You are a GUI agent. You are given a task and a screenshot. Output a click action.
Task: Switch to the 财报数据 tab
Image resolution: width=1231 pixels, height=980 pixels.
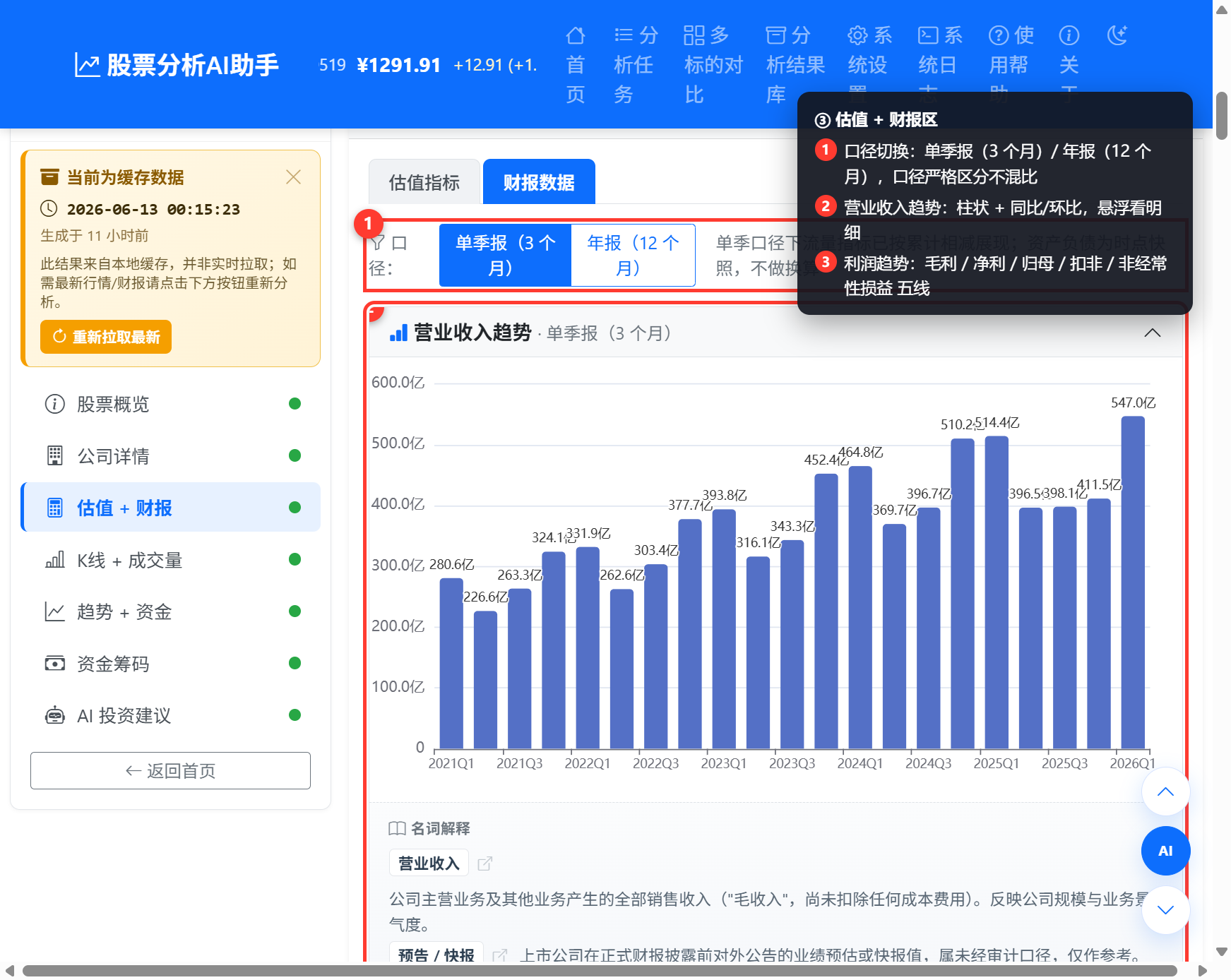point(539,182)
